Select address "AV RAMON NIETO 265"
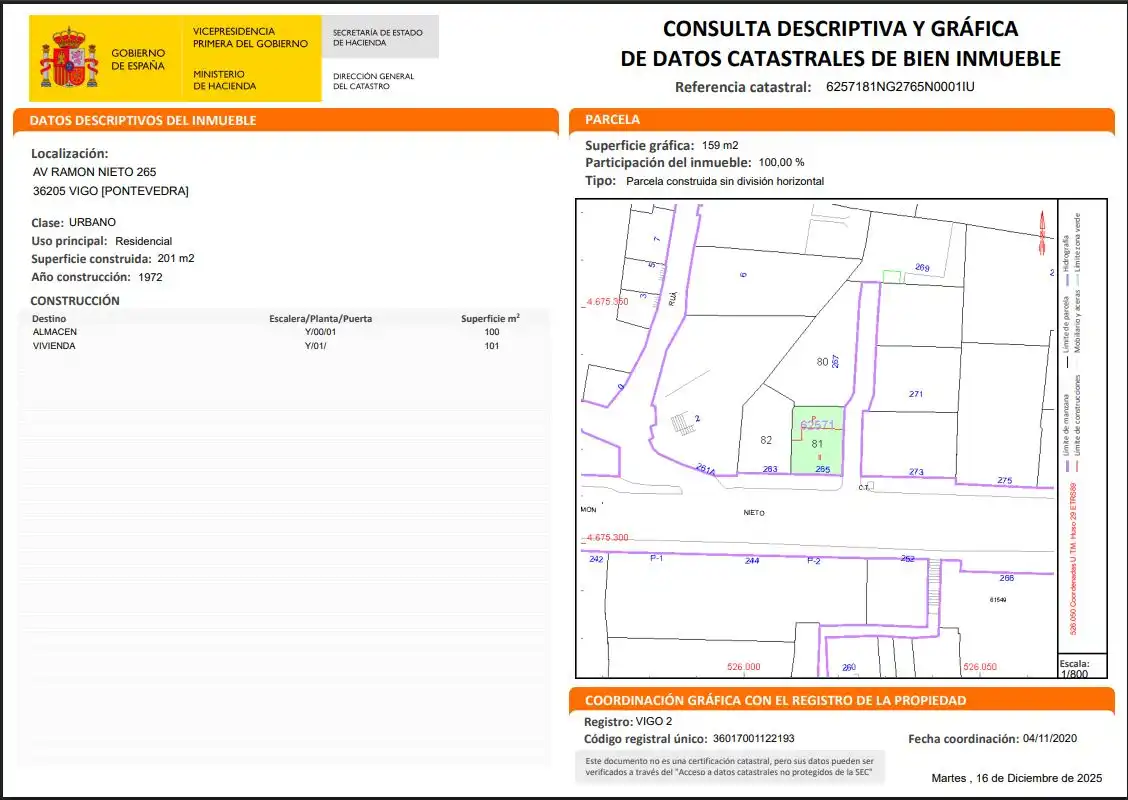This screenshot has width=1128, height=800. pos(94,172)
